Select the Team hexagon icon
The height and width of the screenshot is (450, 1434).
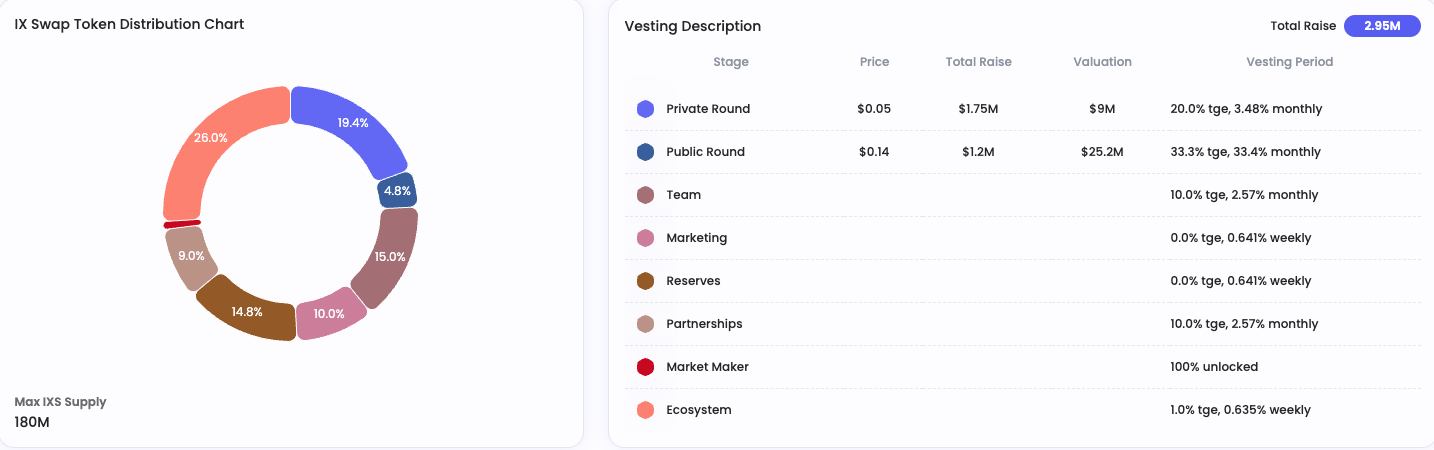coord(645,195)
